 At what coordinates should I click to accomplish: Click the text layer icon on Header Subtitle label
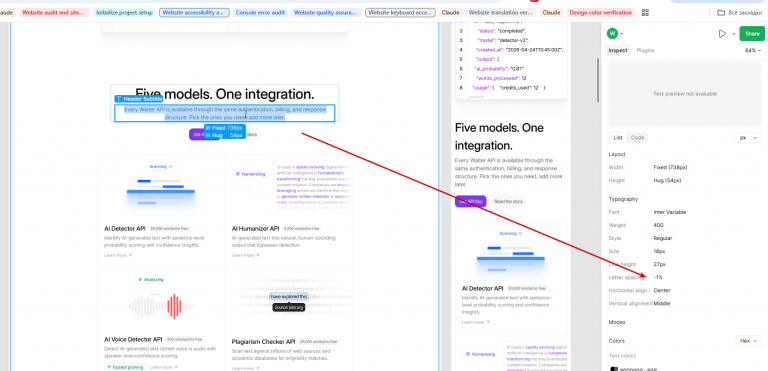click(119, 99)
